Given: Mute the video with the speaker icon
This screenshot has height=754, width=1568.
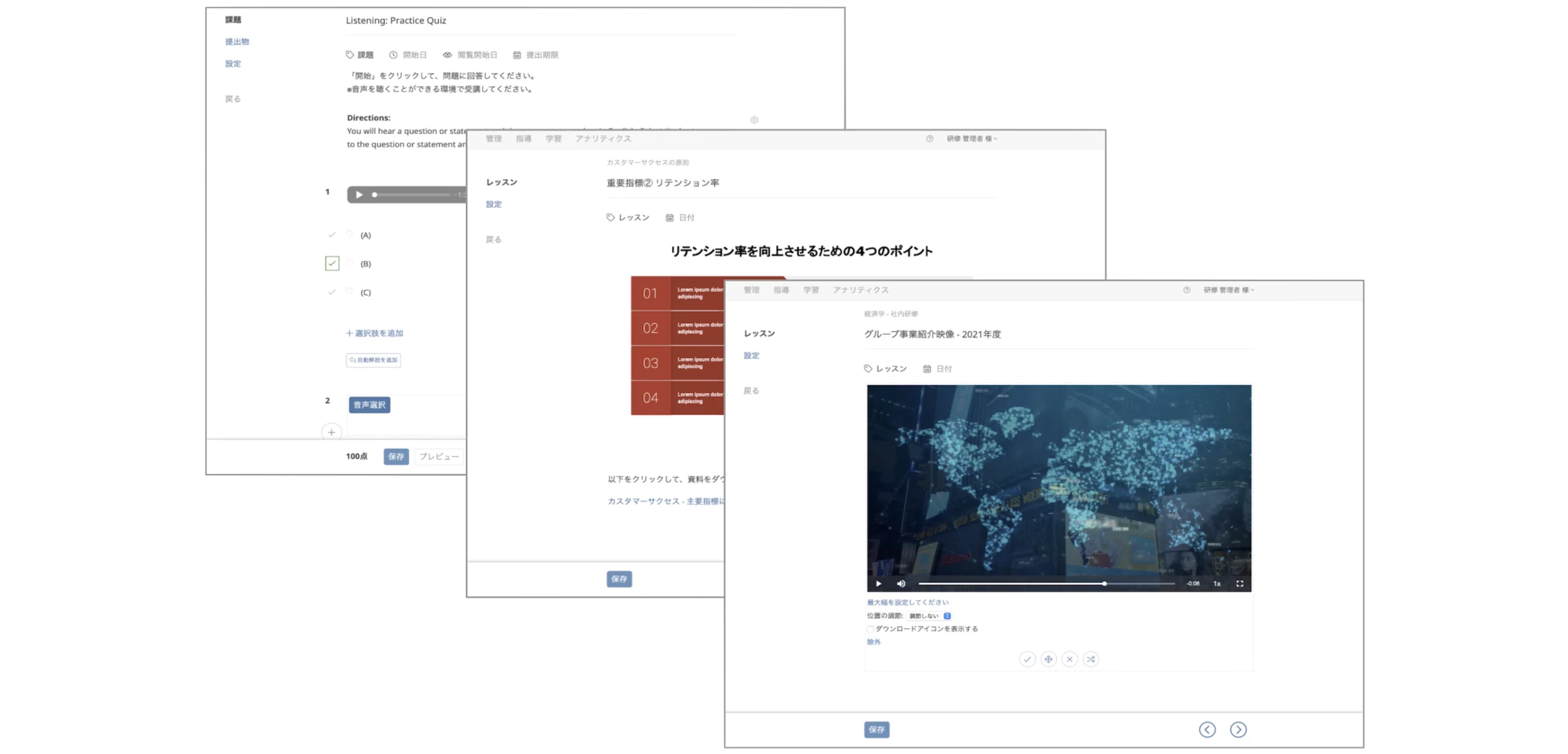Looking at the screenshot, I should pos(900,583).
